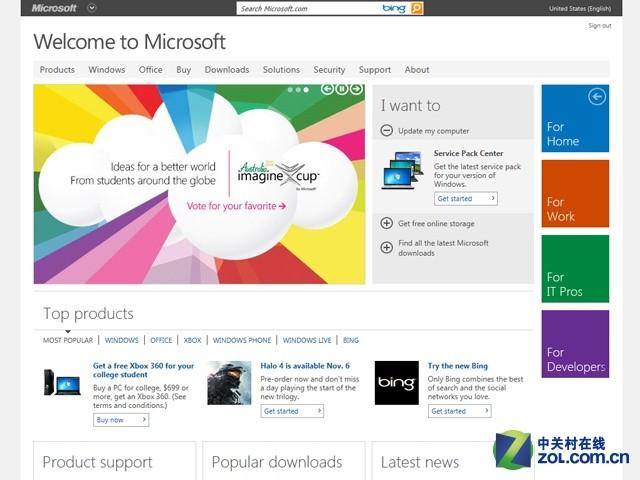The height and width of the screenshot is (480, 640).
Task: Click the black Bing logo tile
Action: coord(397,383)
